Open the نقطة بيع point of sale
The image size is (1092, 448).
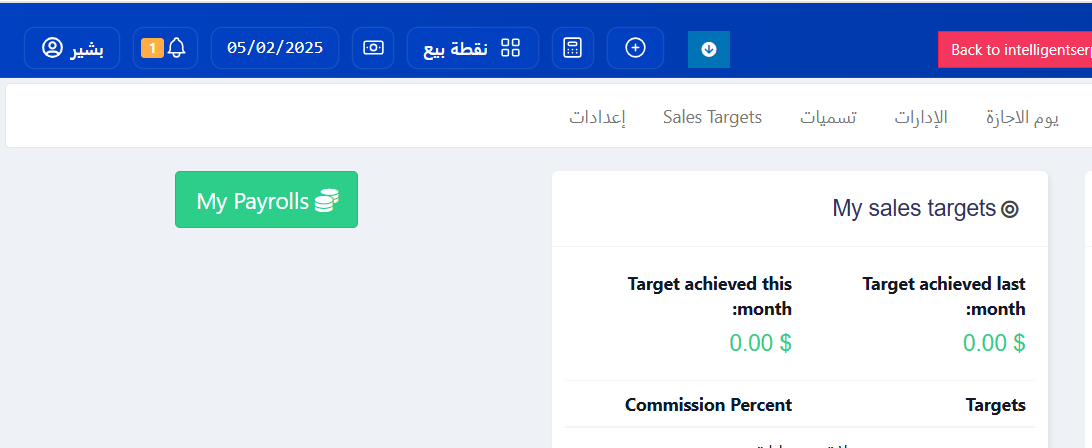[x=456, y=48]
